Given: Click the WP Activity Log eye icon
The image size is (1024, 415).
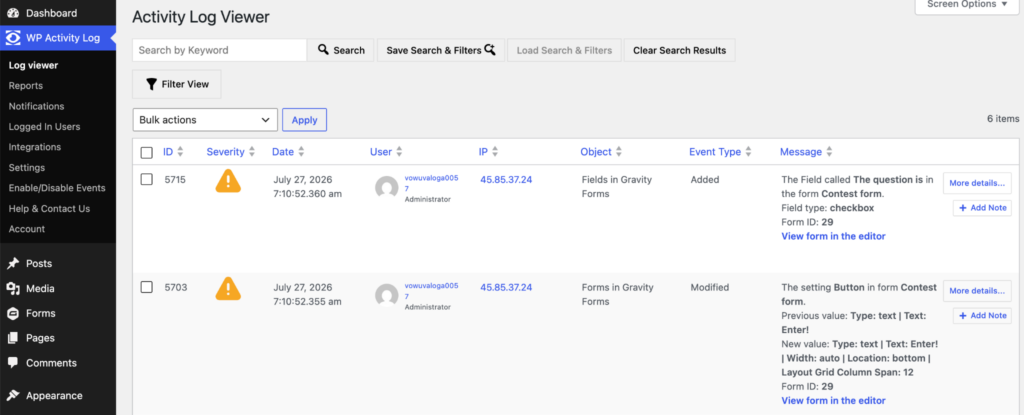Looking at the screenshot, I should (x=12, y=38).
